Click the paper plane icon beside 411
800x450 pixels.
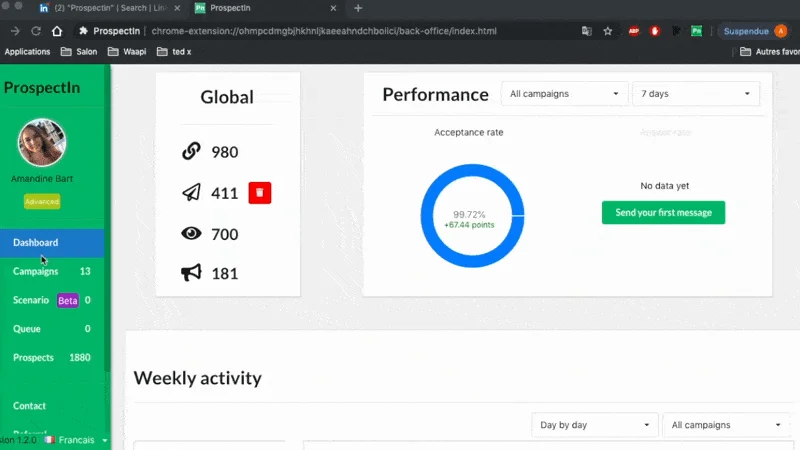(x=191, y=192)
